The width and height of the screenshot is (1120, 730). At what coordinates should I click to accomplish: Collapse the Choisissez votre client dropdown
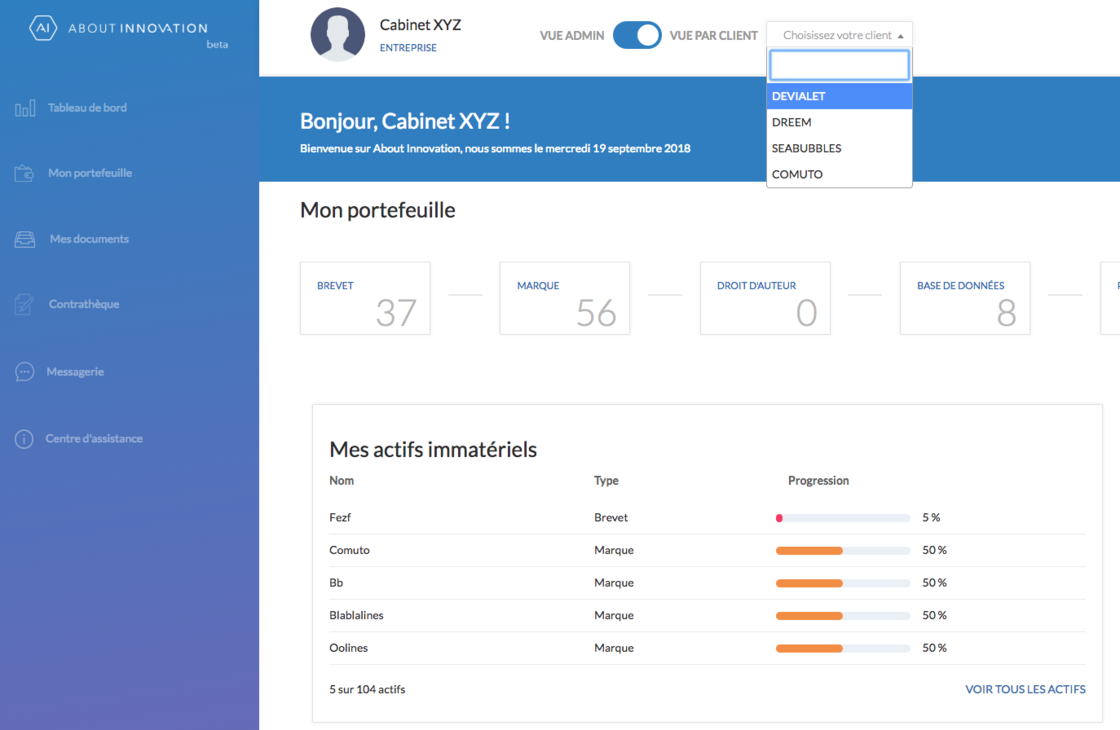pos(839,35)
